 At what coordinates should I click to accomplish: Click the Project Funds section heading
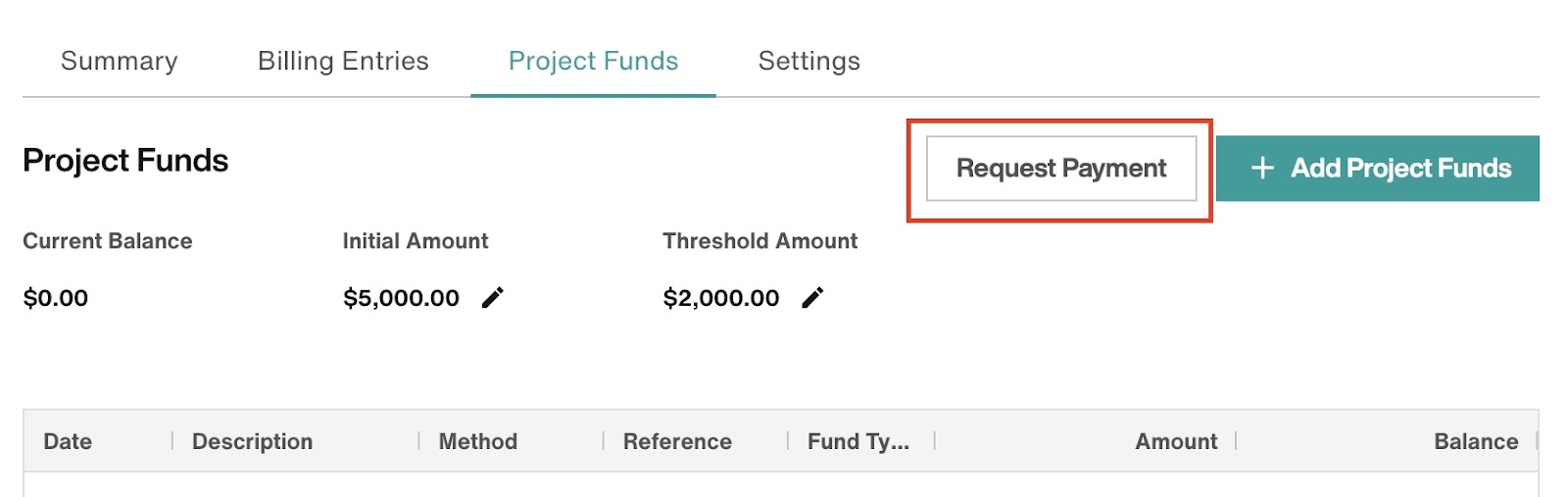pyautogui.click(x=125, y=161)
